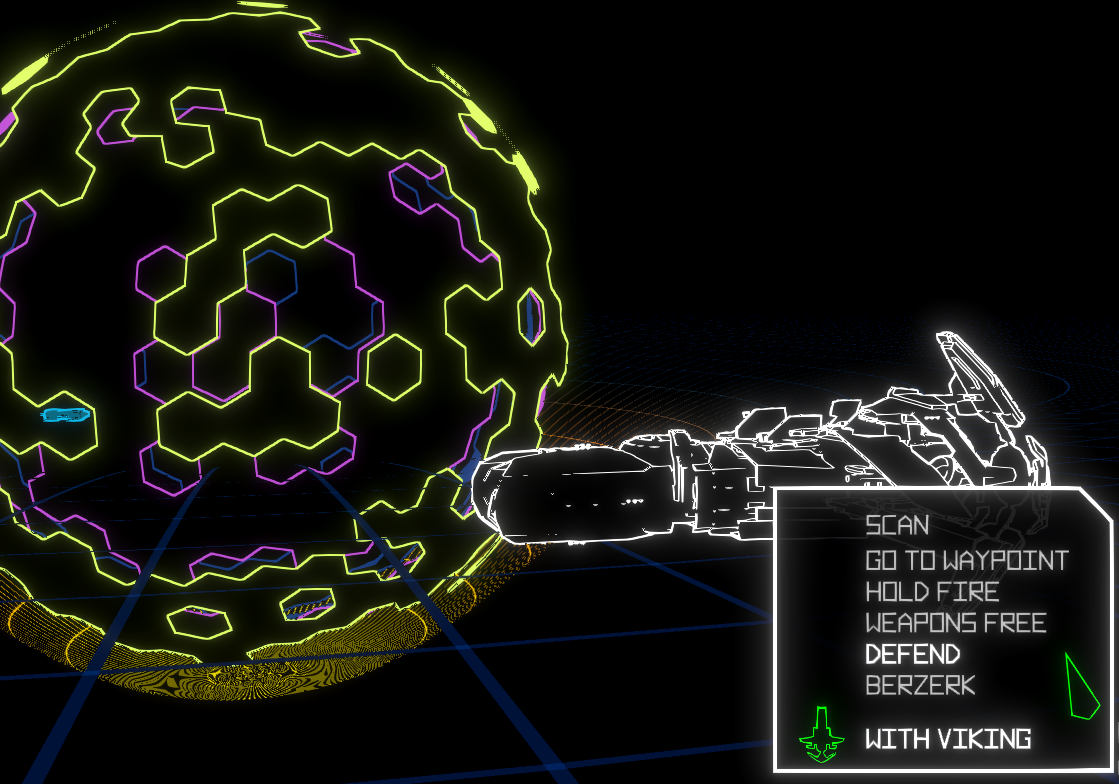
Task: Choose the BERZERK order
Action: [x=920, y=686]
